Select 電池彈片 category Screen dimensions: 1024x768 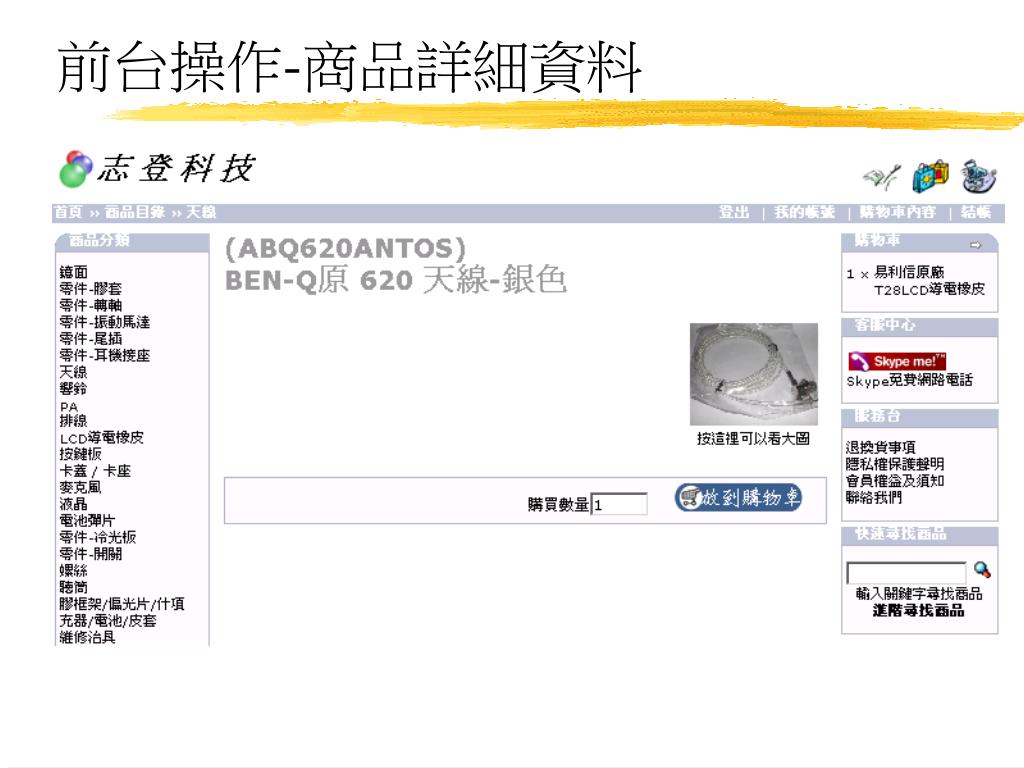(x=87, y=520)
